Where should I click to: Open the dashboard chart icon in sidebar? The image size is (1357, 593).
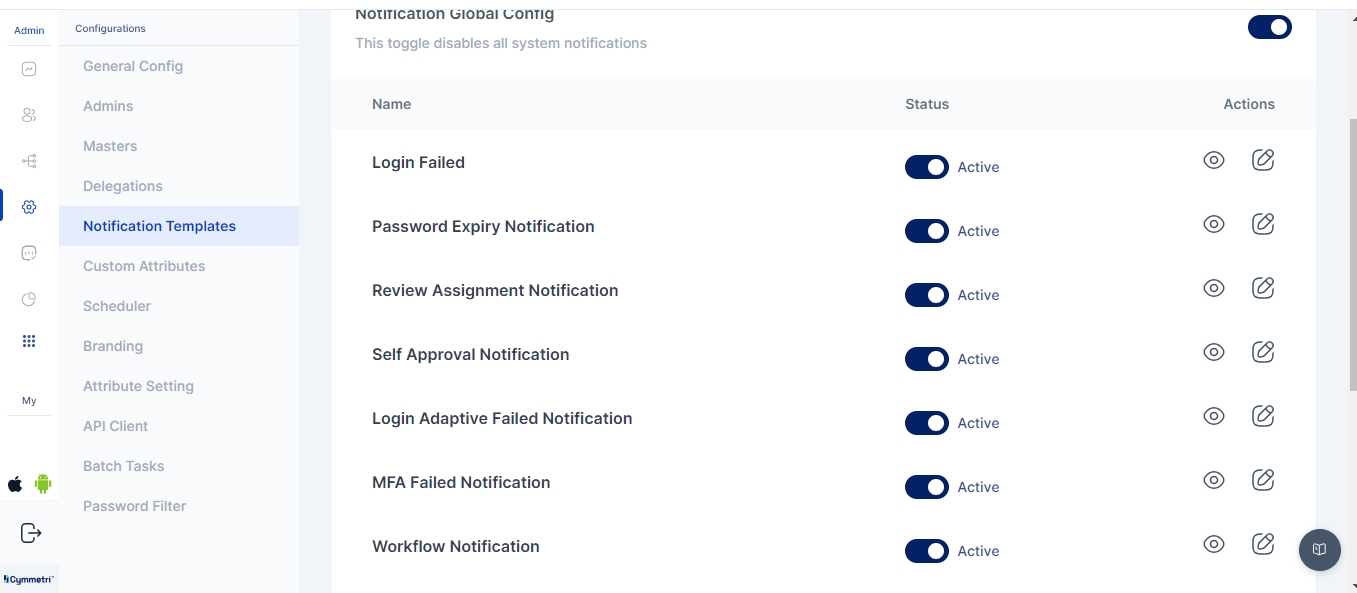pos(29,69)
